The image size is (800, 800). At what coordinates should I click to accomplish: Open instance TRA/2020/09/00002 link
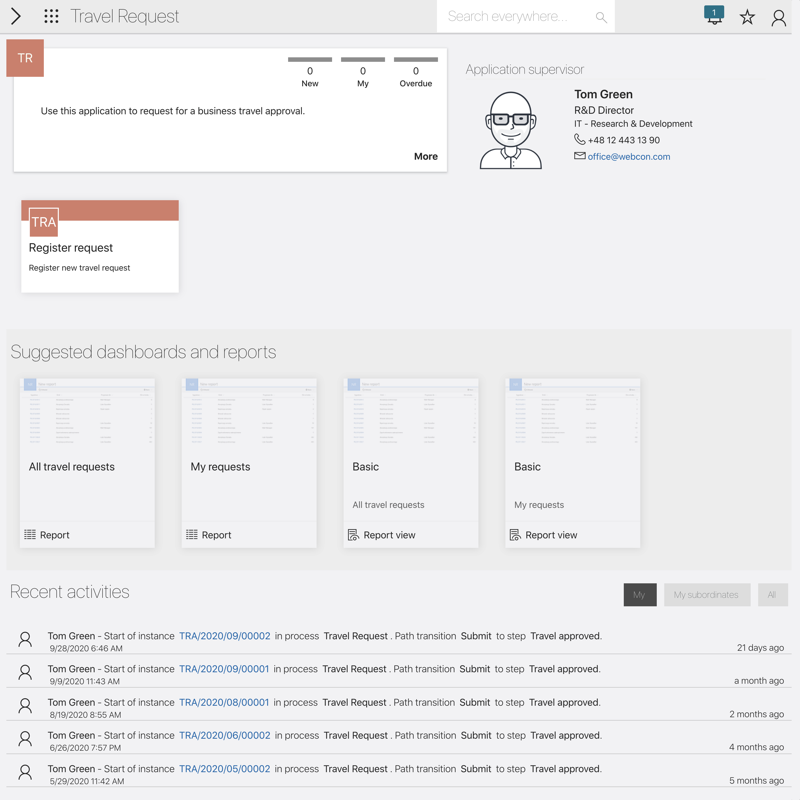coord(224,636)
